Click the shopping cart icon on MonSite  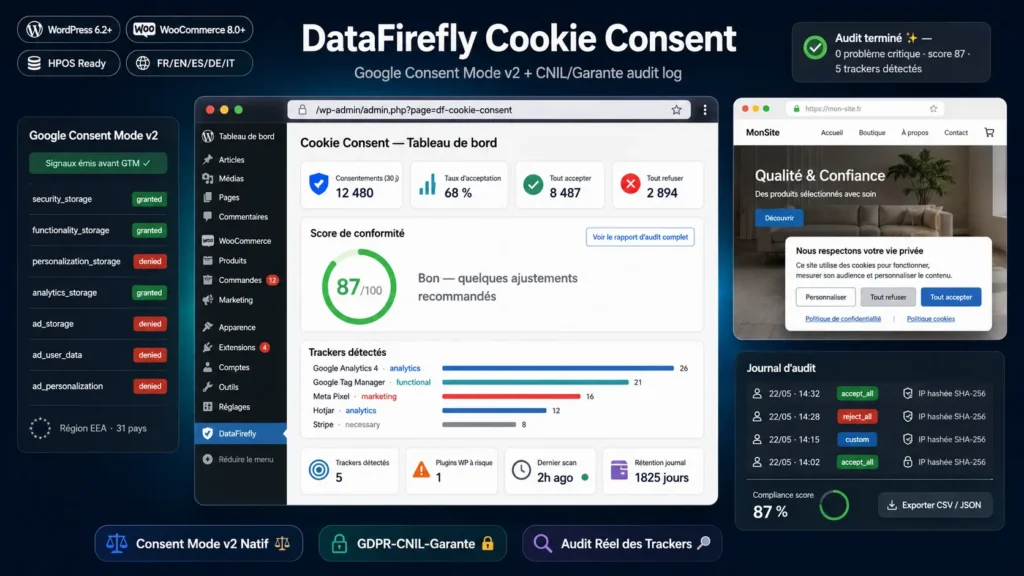coord(989,133)
